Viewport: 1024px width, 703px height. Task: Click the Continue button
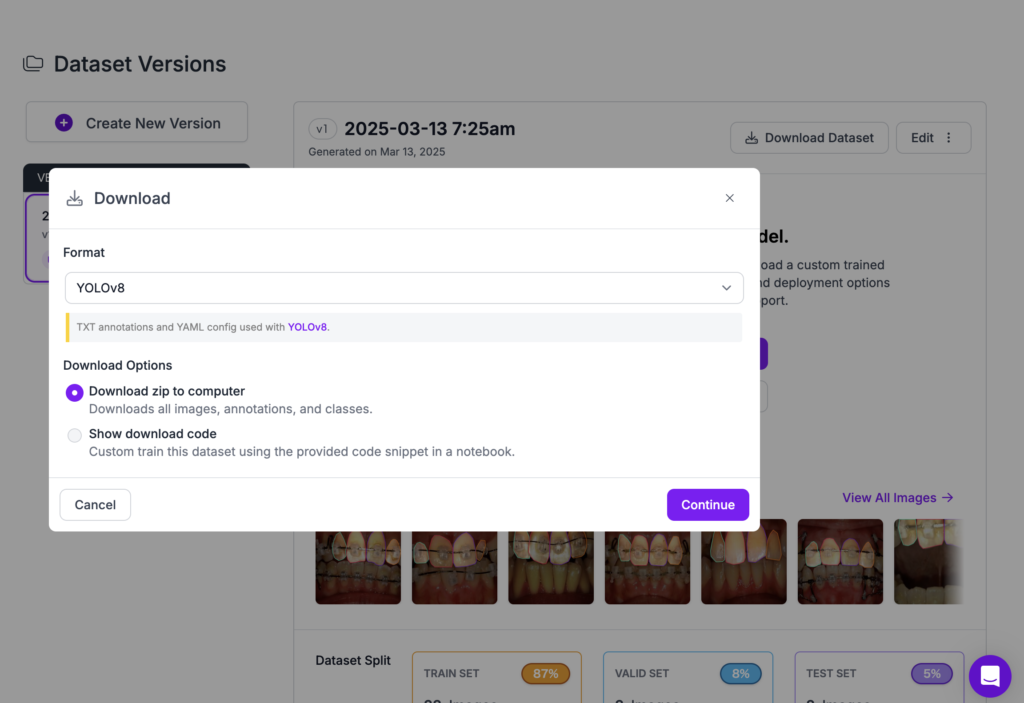707,505
